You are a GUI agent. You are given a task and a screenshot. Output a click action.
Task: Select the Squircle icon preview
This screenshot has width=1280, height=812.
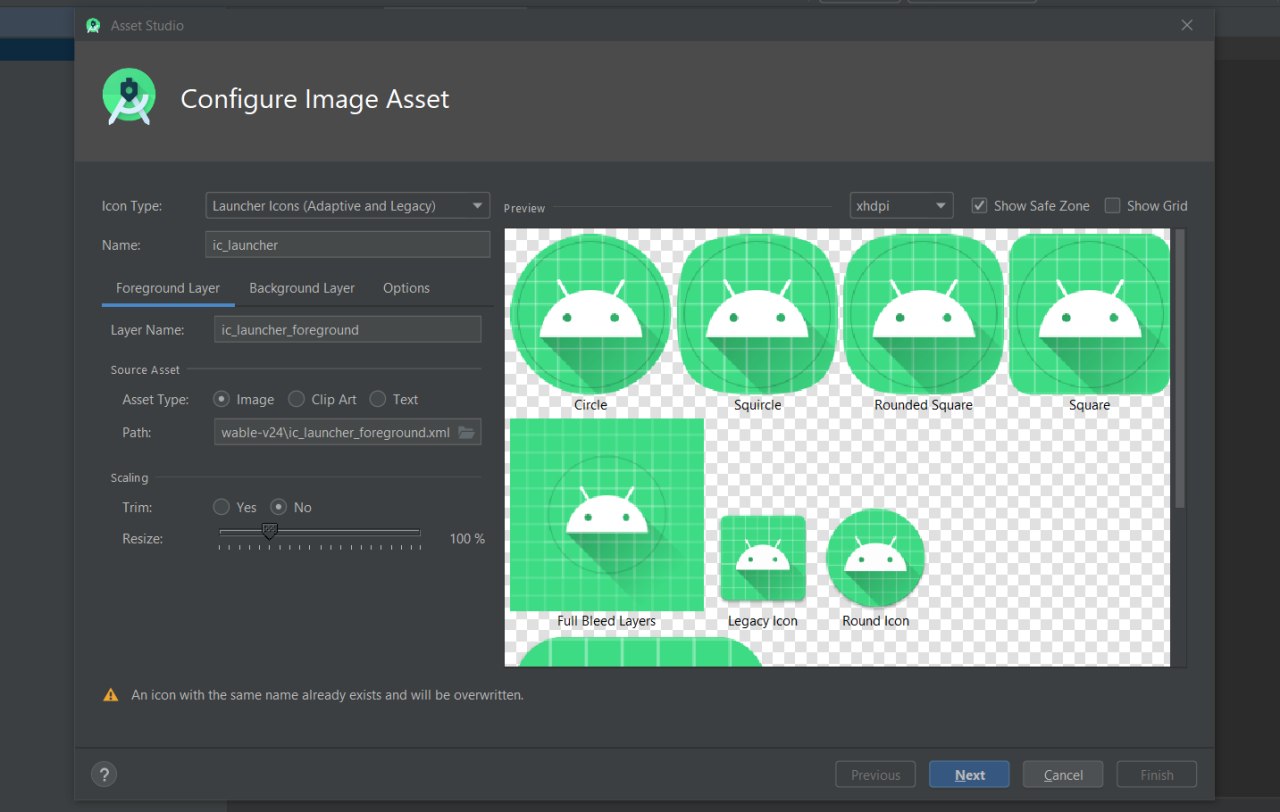(757, 314)
